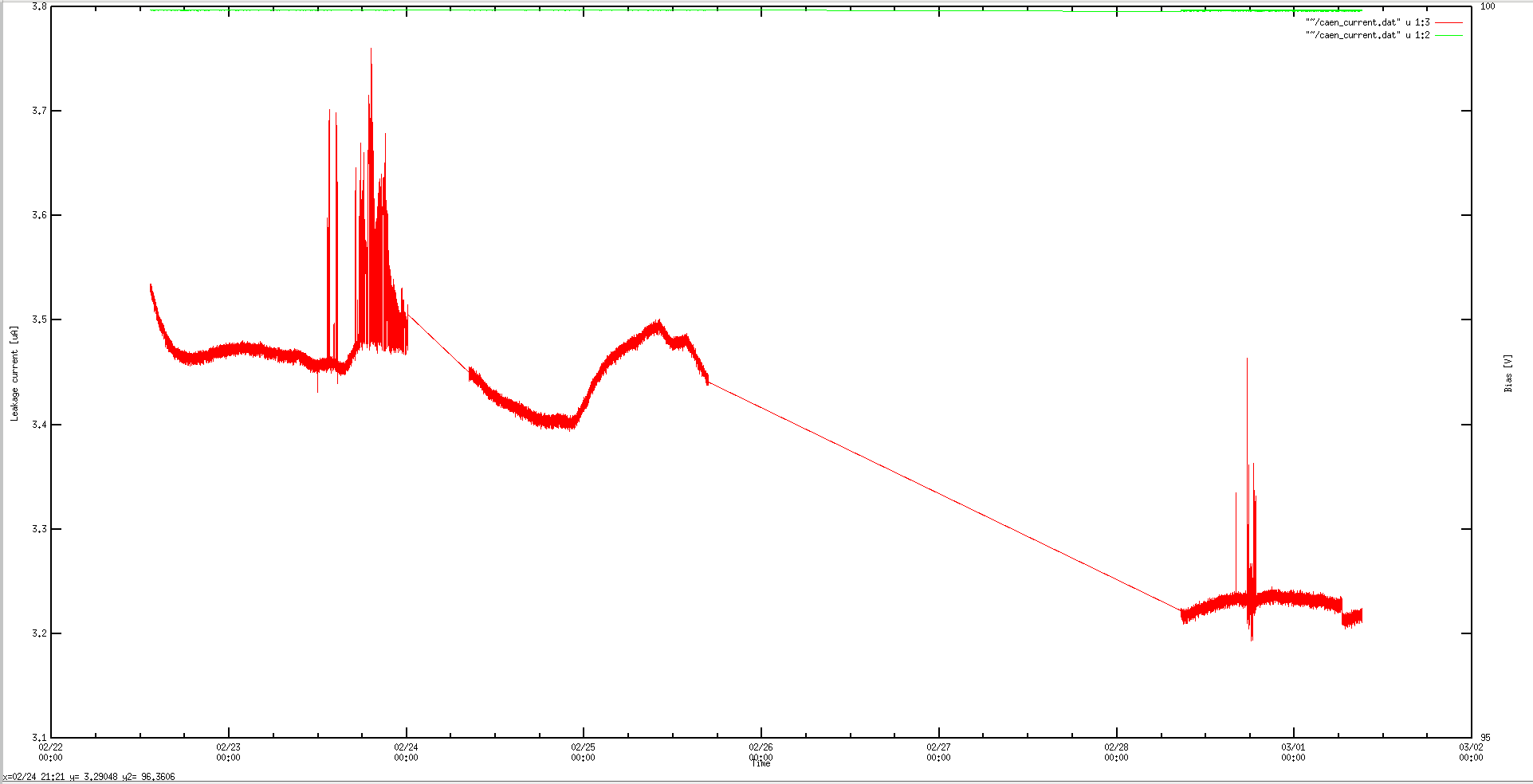Screen dimensions: 1533x784
Task: Select the 02/22 00:00 tick label
Action: pos(52,753)
